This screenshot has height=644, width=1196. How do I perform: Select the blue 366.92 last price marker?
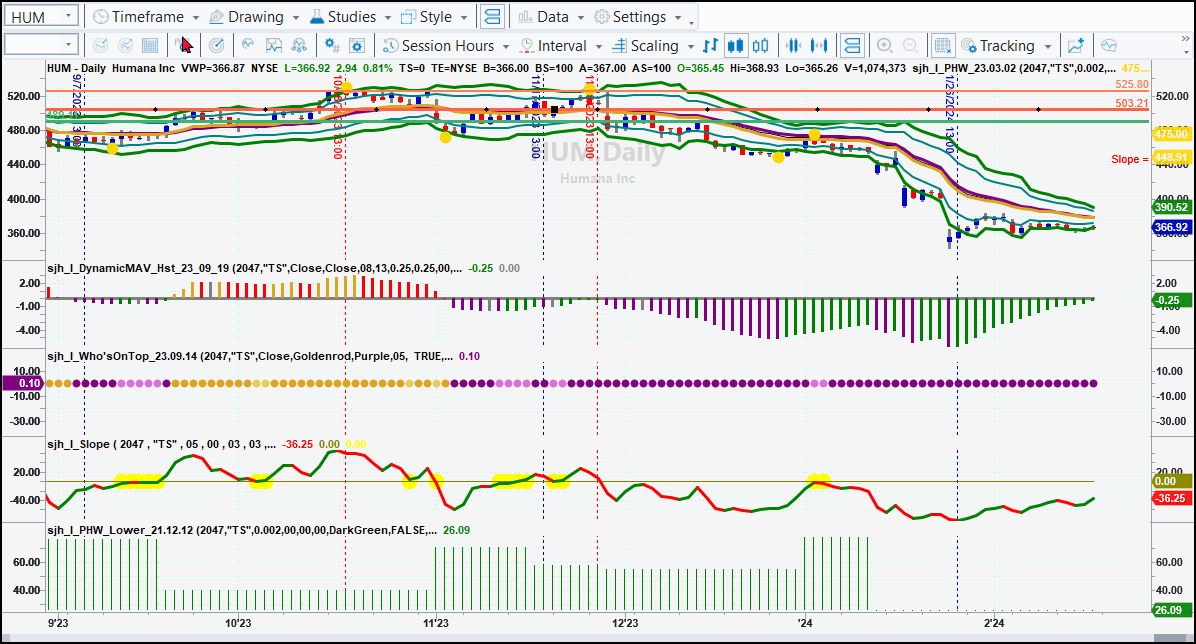(x=1171, y=227)
